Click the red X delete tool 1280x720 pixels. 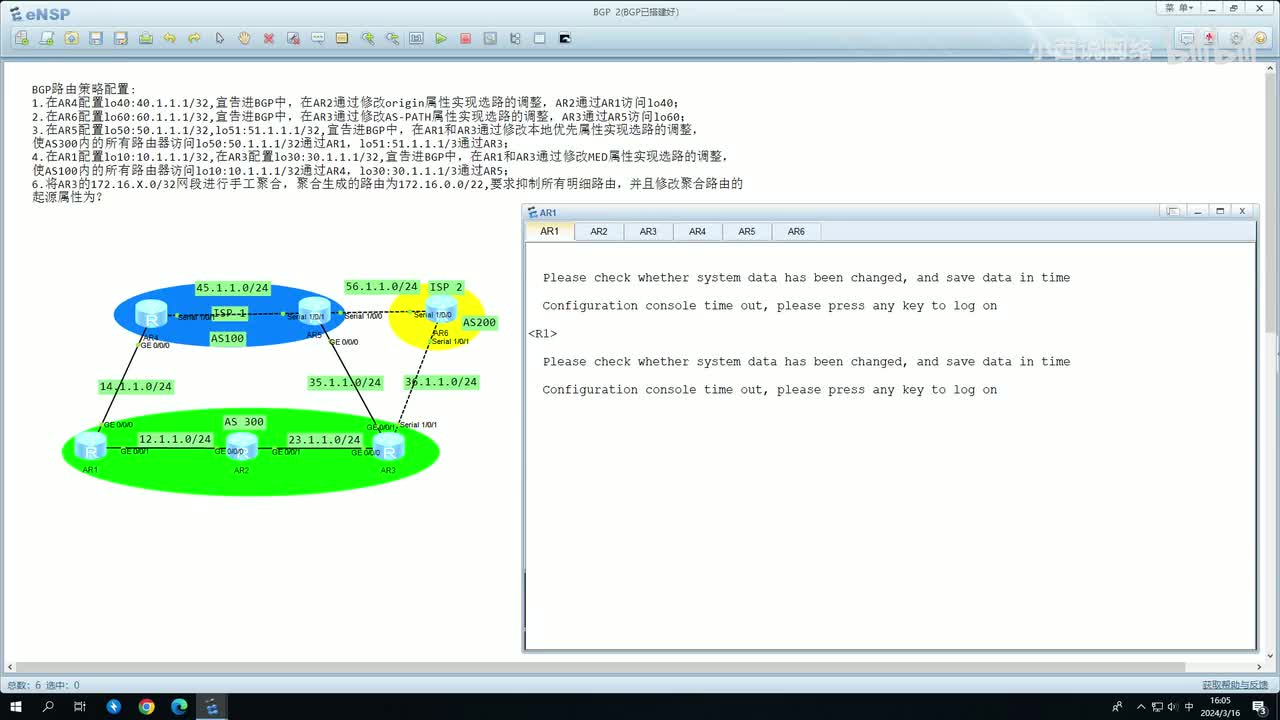[x=269, y=38]
